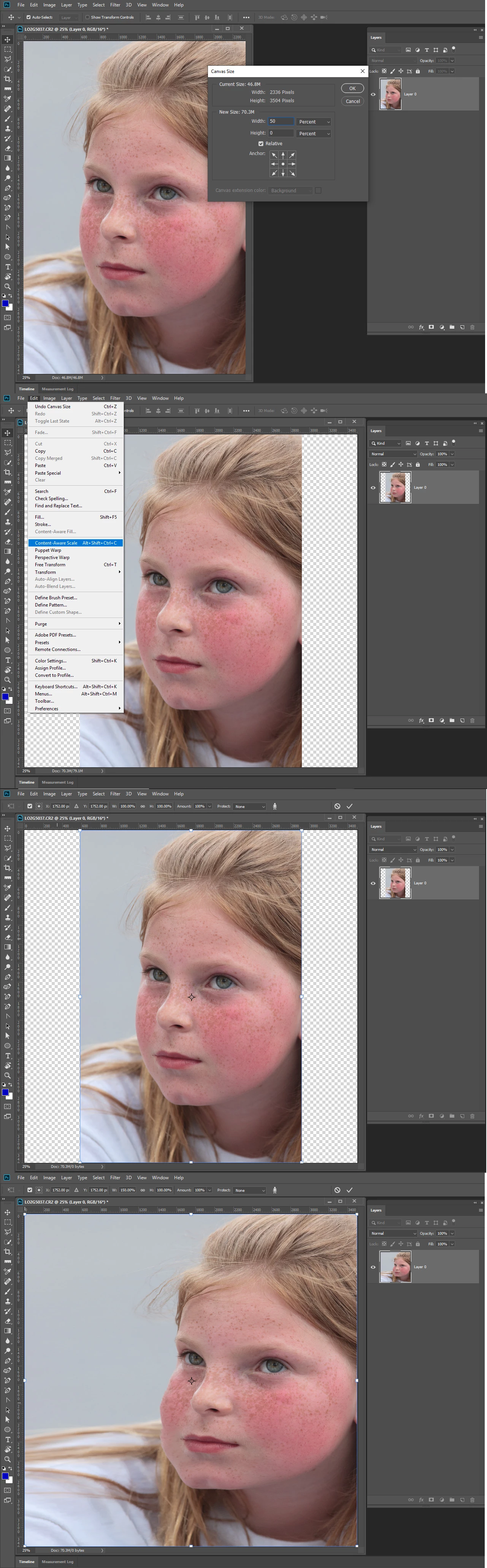Click the Height field showing 0 in Canvas Size

click(281, 133)
